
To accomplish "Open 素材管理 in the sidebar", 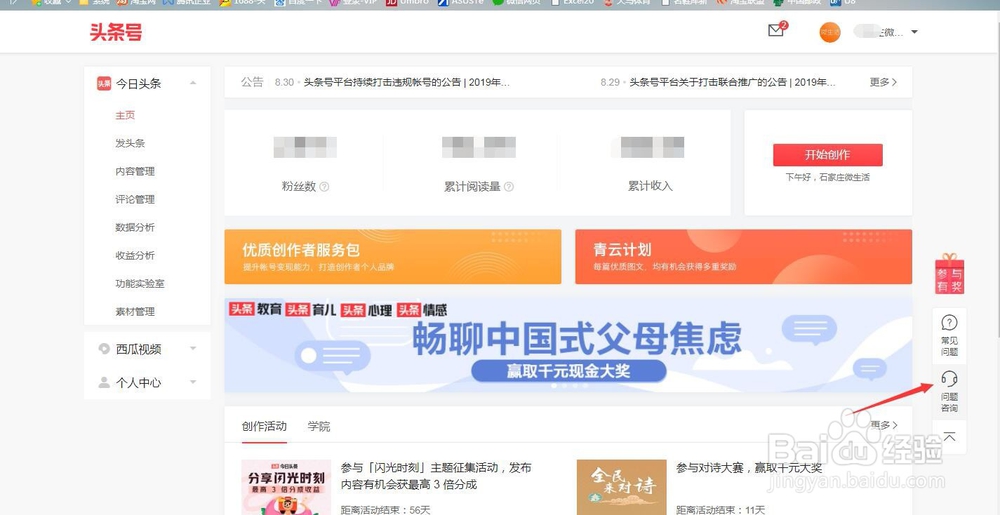I will coord(135,312).
